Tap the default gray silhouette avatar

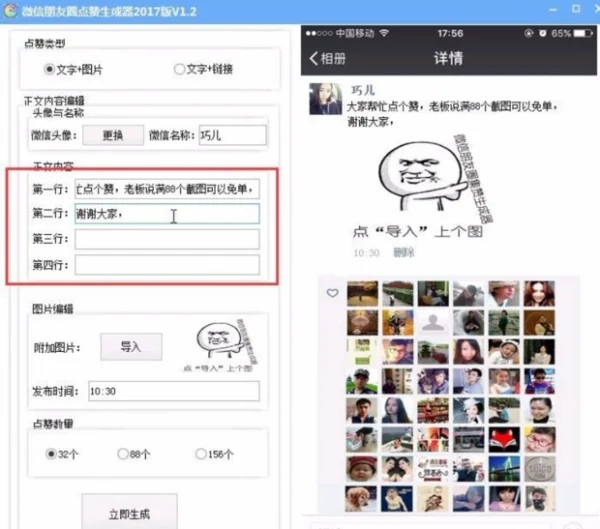(433, 322)
